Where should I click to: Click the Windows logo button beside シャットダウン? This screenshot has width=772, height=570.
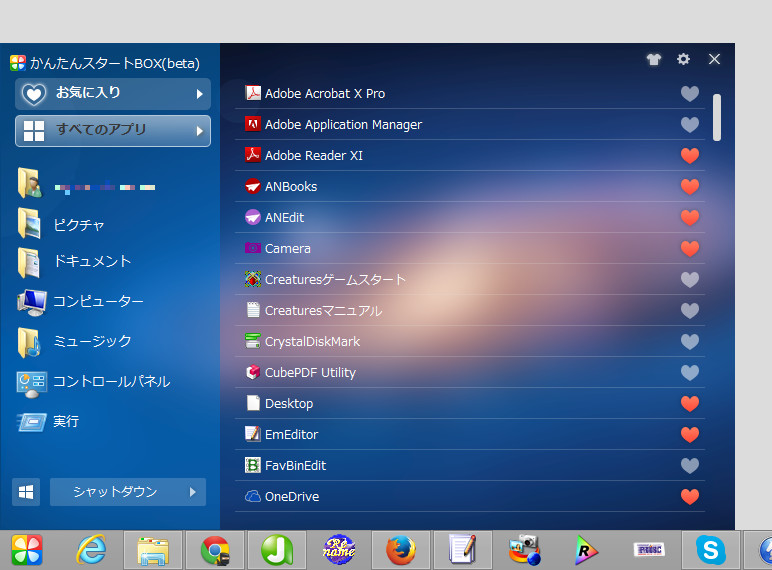(x=26, y=492)
